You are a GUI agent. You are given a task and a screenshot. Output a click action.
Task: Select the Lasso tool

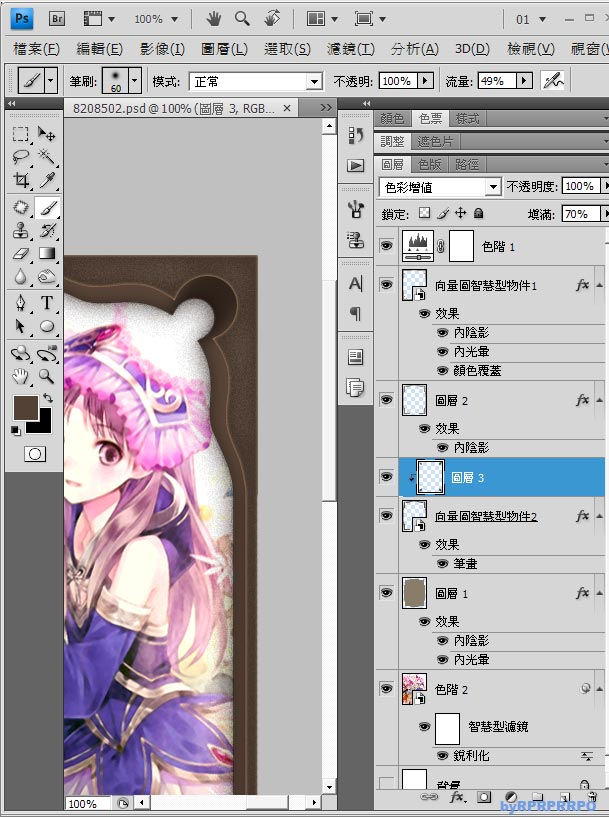tap(20, 156)
